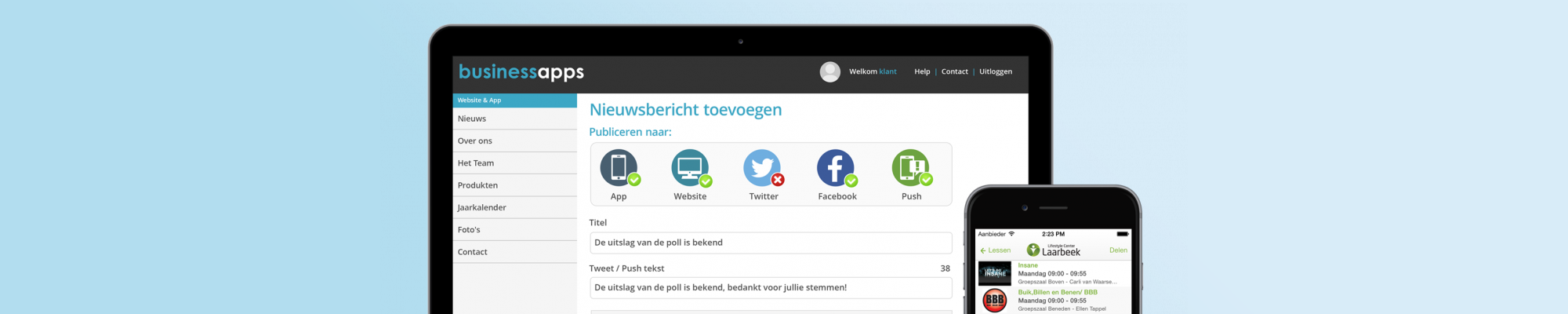Open Over ons in the sidebar
Image resolution: width=1568 pixels, height=314 pixels.
point(515,141)
